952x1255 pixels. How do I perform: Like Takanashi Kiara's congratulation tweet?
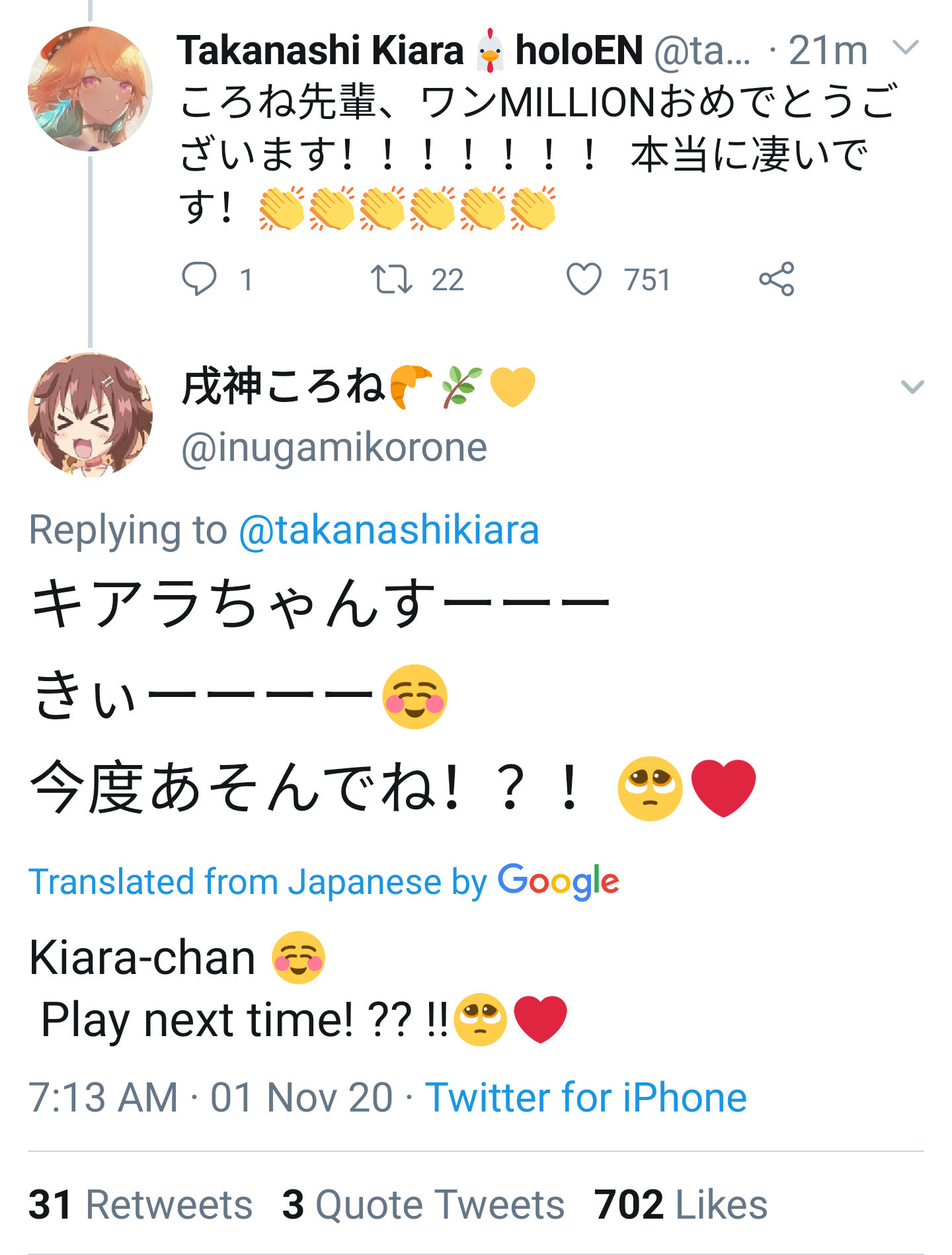584,278
